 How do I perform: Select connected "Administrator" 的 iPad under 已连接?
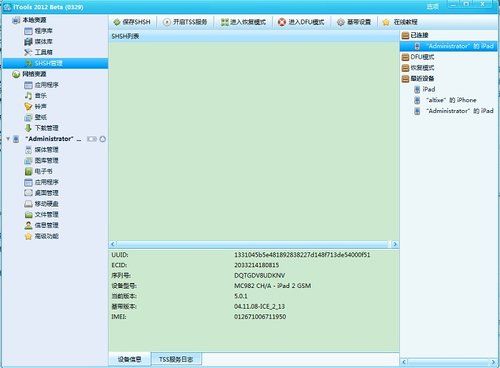448,46
